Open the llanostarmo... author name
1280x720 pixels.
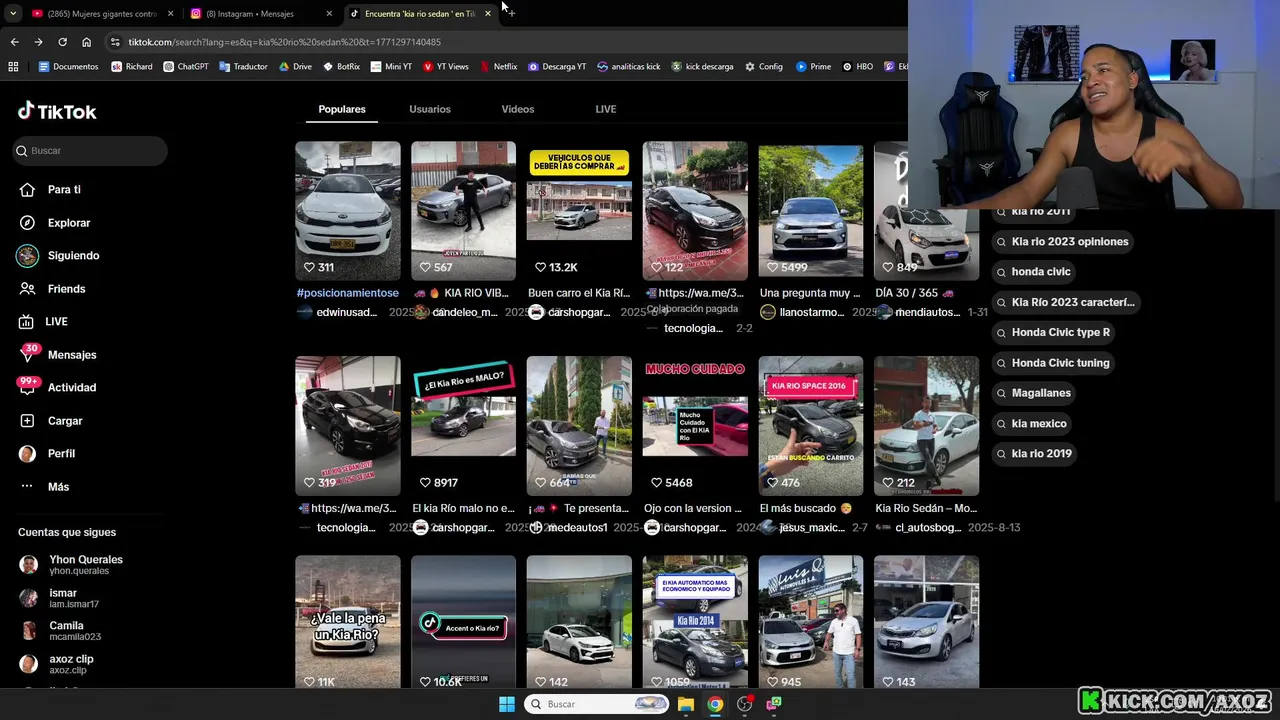pos(813,312)
